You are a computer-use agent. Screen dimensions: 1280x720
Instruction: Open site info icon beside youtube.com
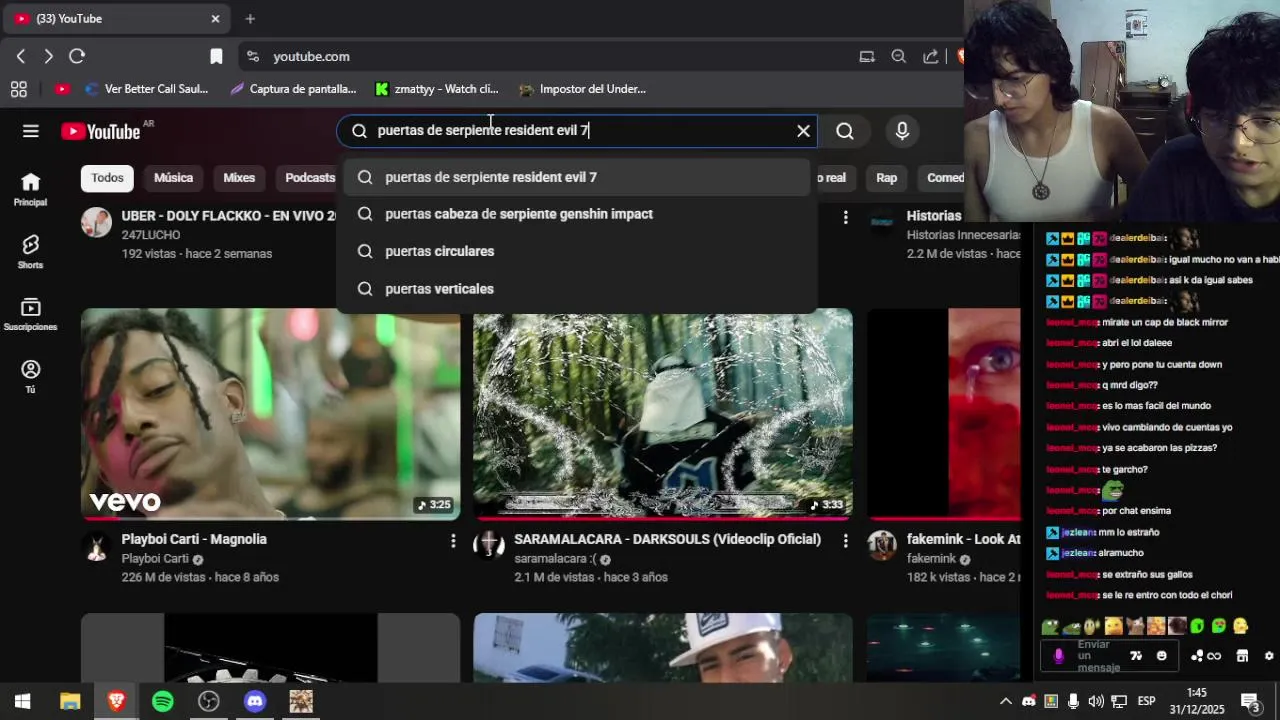click(252, 57)
